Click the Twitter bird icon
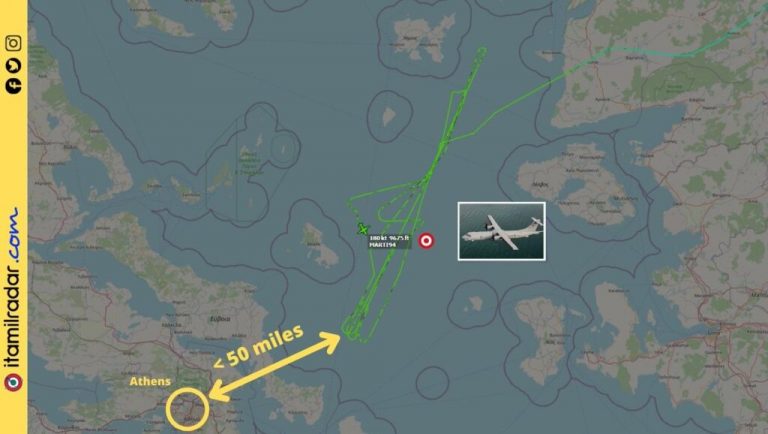 (13, 65)
